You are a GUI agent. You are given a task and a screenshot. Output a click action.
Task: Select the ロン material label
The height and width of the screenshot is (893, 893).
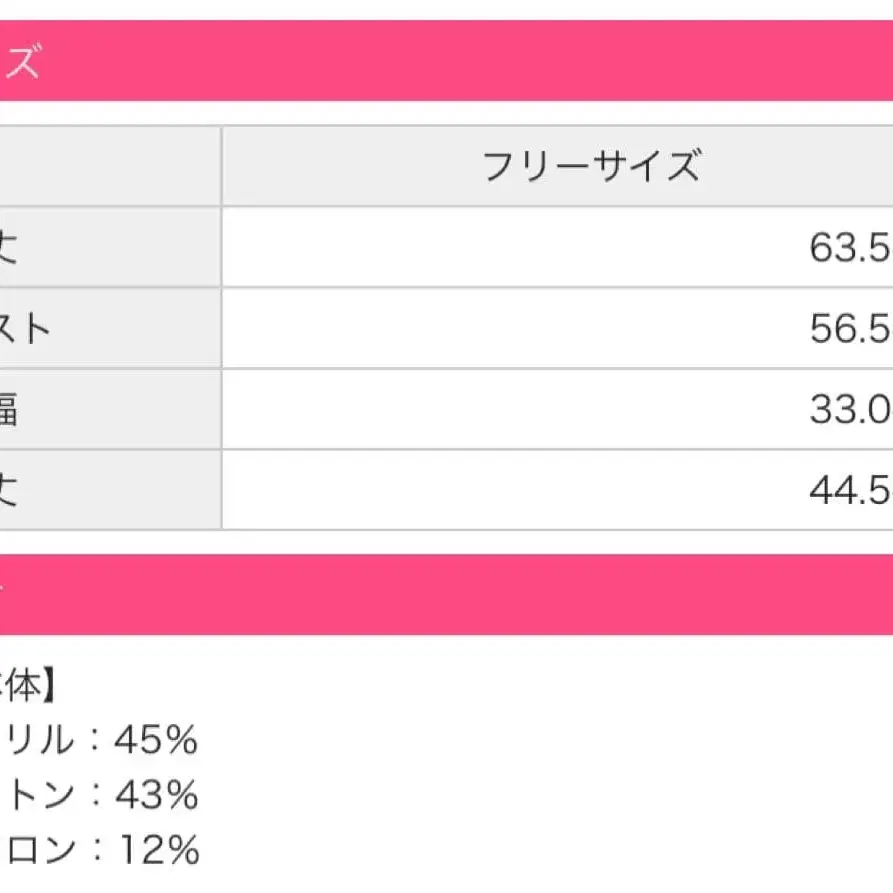point(38,850)
